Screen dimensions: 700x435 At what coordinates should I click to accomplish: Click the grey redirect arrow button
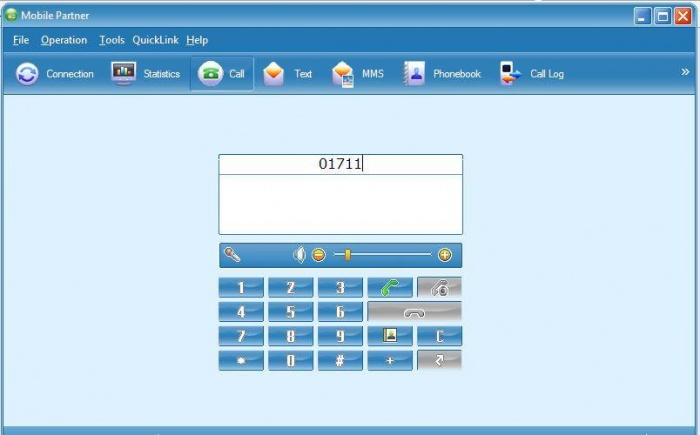[439, 360]
